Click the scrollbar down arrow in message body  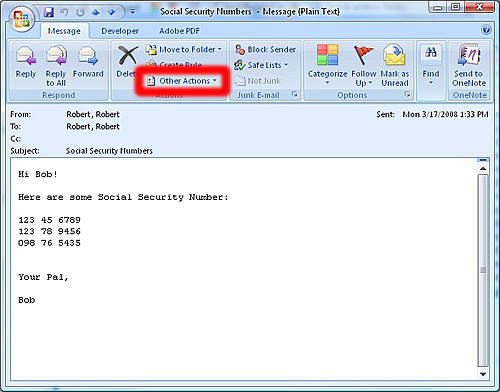(483, 374)
